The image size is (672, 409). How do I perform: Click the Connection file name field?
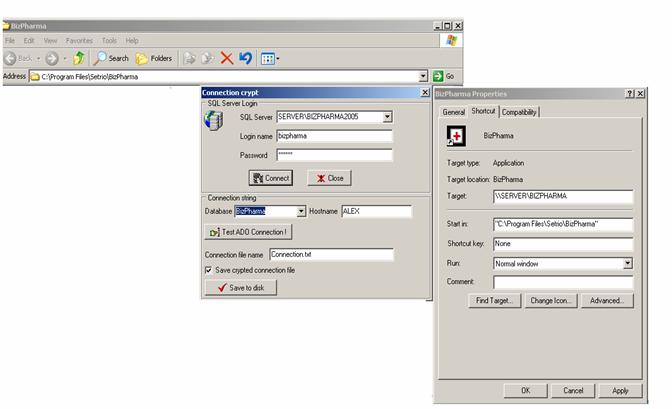pos(331,254)
